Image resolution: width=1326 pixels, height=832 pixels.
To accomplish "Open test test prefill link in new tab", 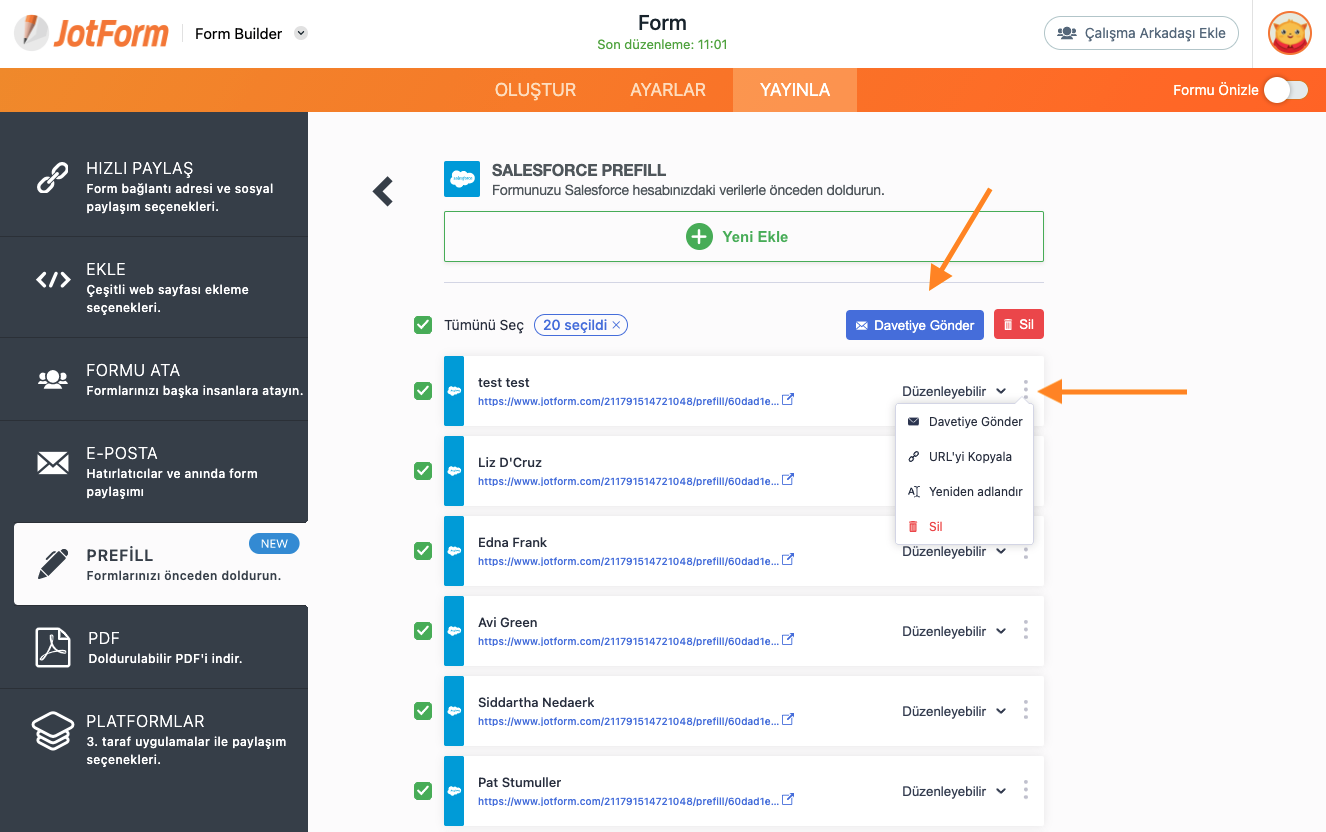I will 788,400.
